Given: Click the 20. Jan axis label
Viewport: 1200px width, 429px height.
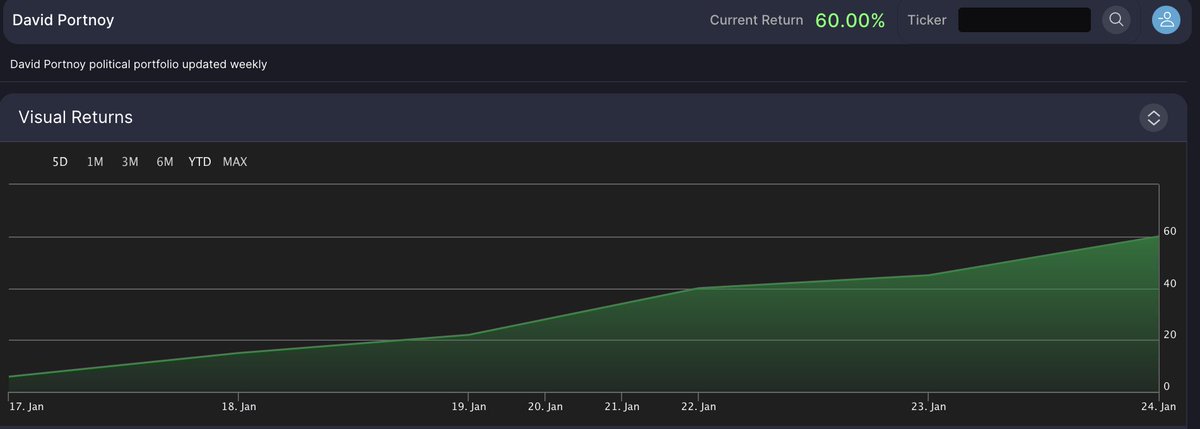Looking at the screenshot, I should pyautogui.click(x=546, y=407).
